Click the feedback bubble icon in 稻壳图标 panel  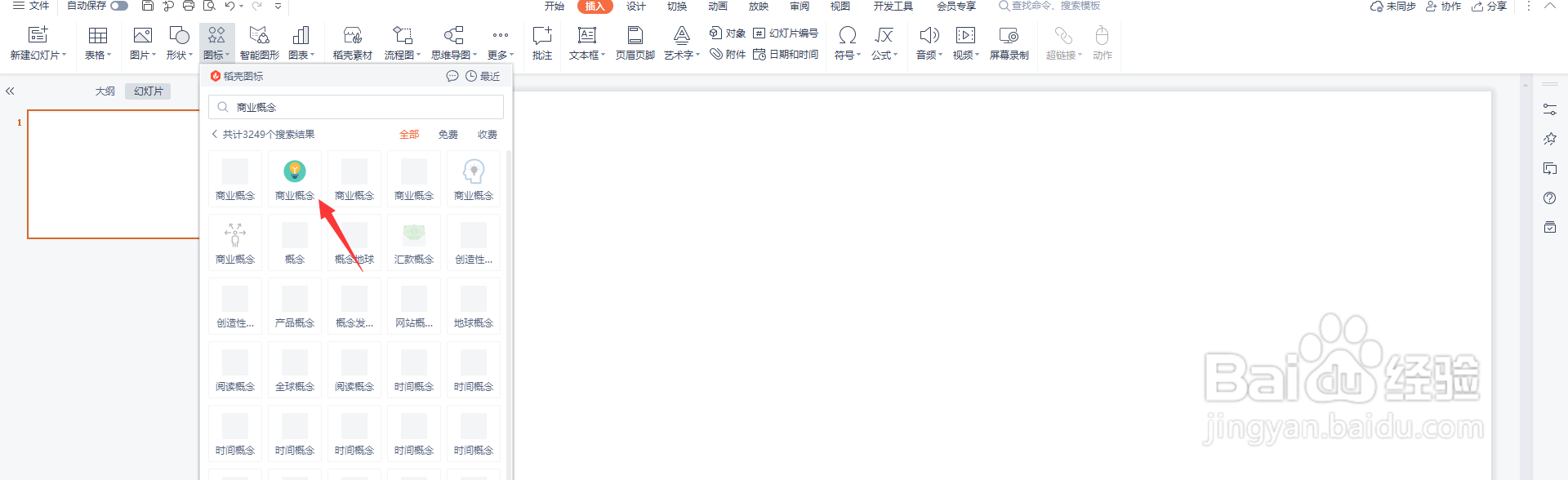pos(452,76)
